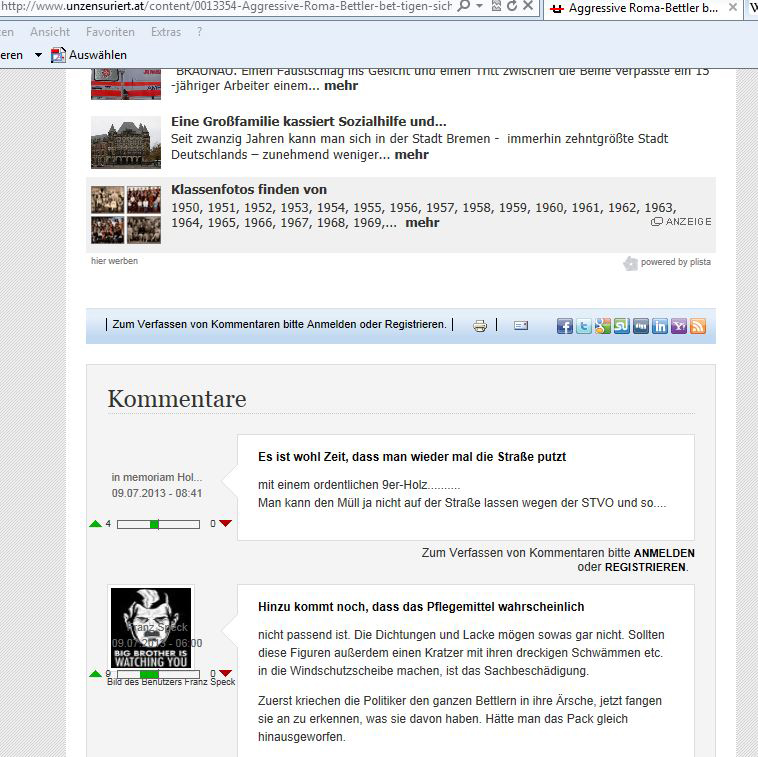Share on LinkedIn icon
The width and height of the screenshot is (758, 757).
pyautogui.click(x=660, y=326)
